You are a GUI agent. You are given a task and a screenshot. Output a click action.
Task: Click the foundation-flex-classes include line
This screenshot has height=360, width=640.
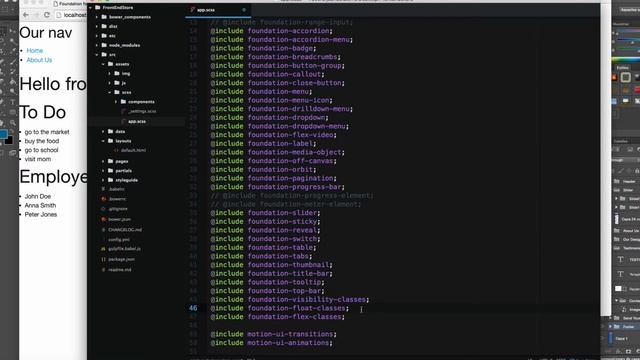coord(278,317)
